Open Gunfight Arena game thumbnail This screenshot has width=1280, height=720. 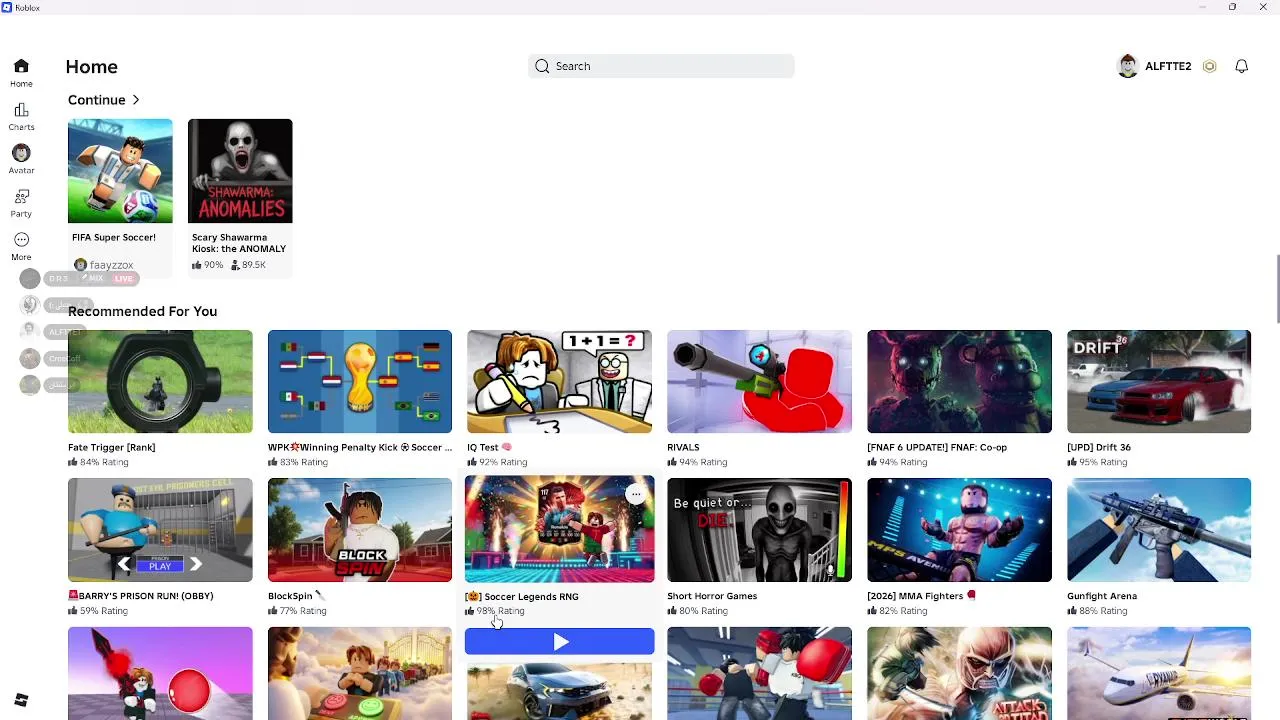click(1159, 530)
